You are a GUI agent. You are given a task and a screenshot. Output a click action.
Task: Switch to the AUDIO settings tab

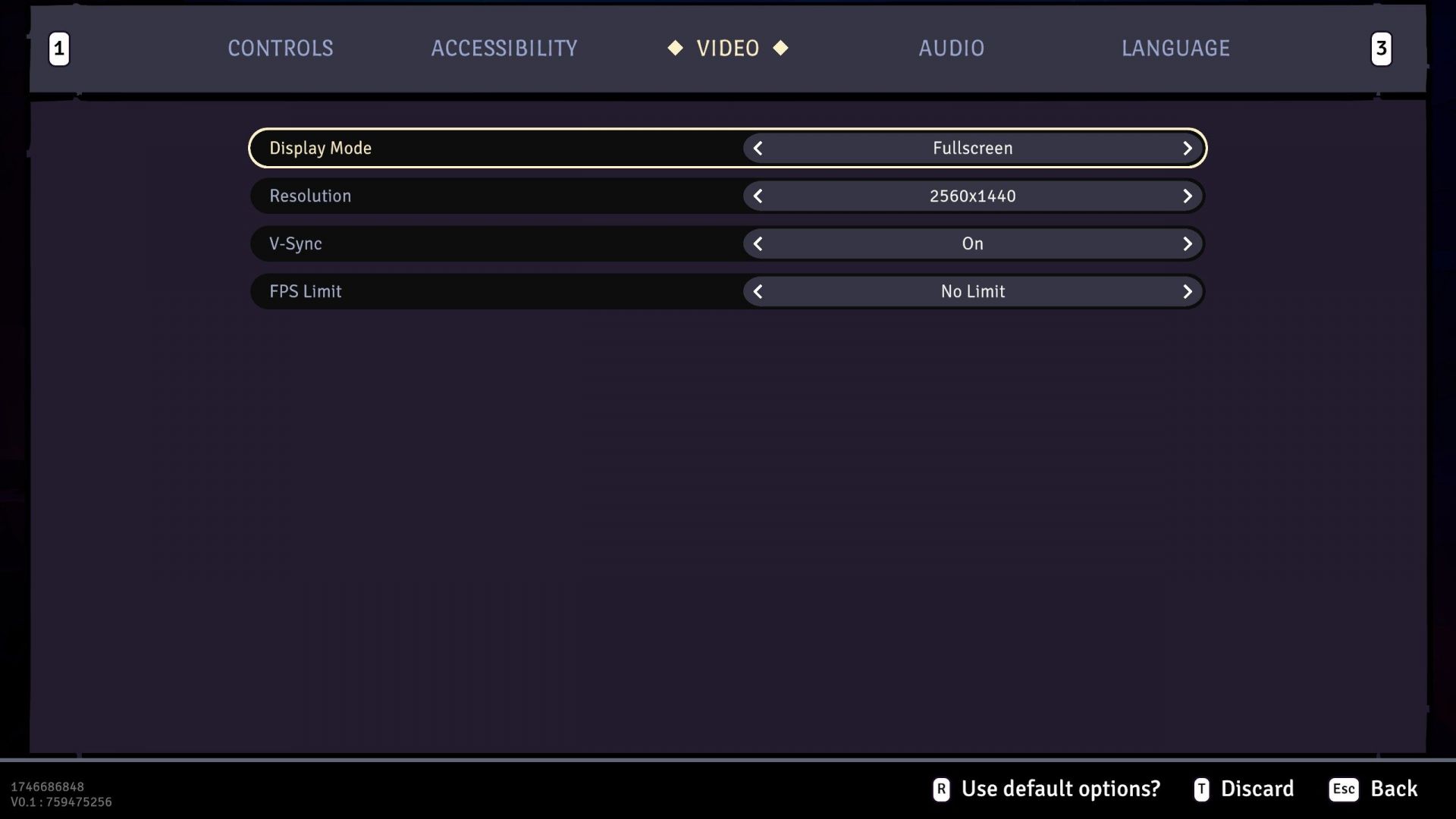(x=952, y=47)
